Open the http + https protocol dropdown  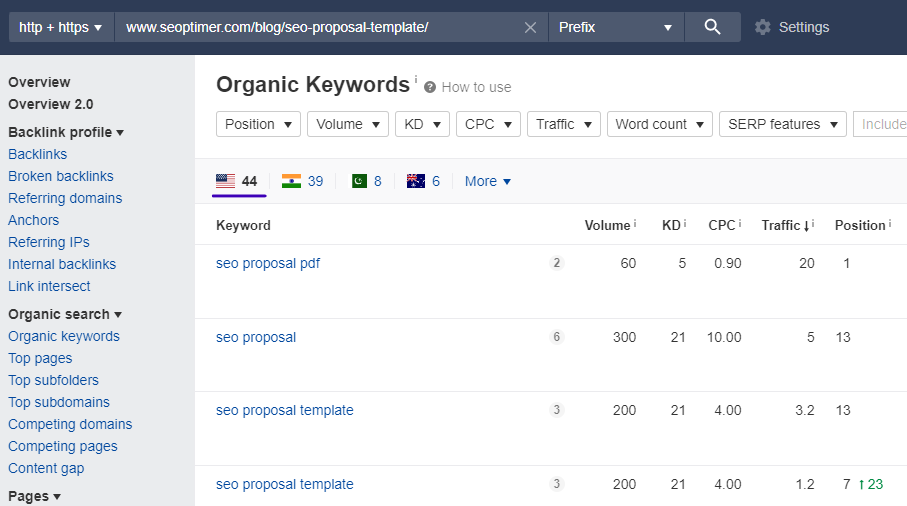click(60, 27)
